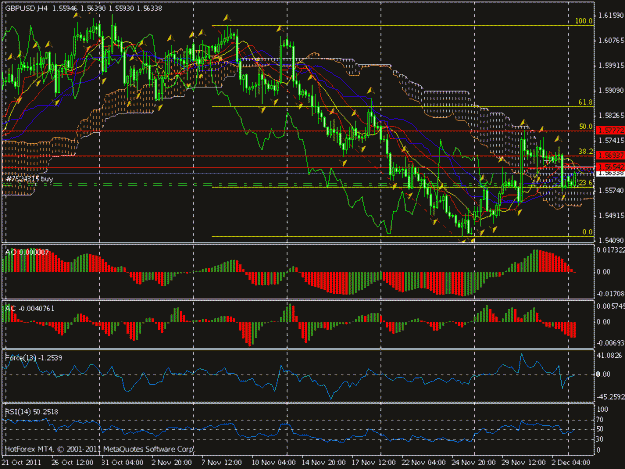Select the 38.2 Fibonacci level label
625x469 pixels.
(586, 151)
